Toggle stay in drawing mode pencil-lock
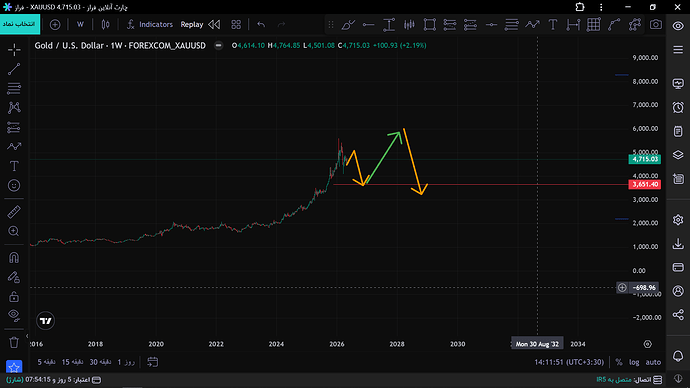The width and height of the screenshot is (690, 388). coord(14,277)
